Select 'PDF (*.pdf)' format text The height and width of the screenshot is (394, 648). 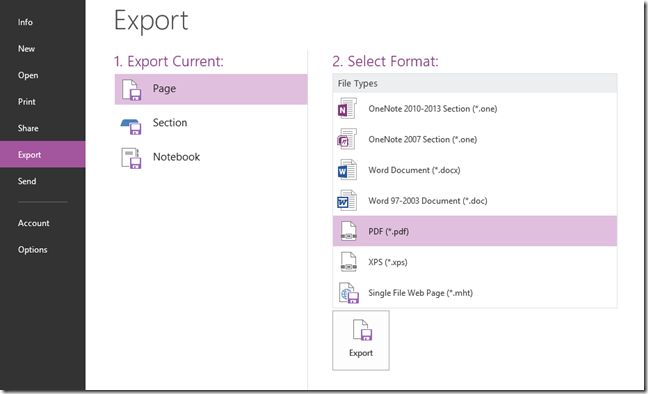click(x=388, y=232)
